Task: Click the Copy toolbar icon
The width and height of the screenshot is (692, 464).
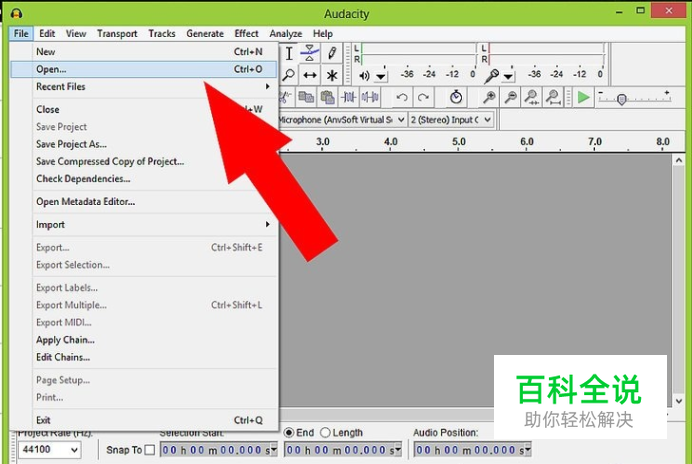Action: coord(306,97)
